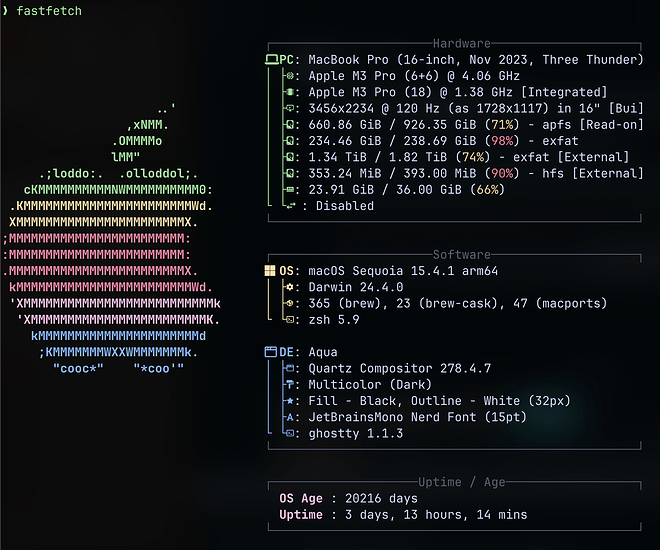Click the blue window icon beside DE
This screenshot has height=550, width=660.
coord(271,352)
